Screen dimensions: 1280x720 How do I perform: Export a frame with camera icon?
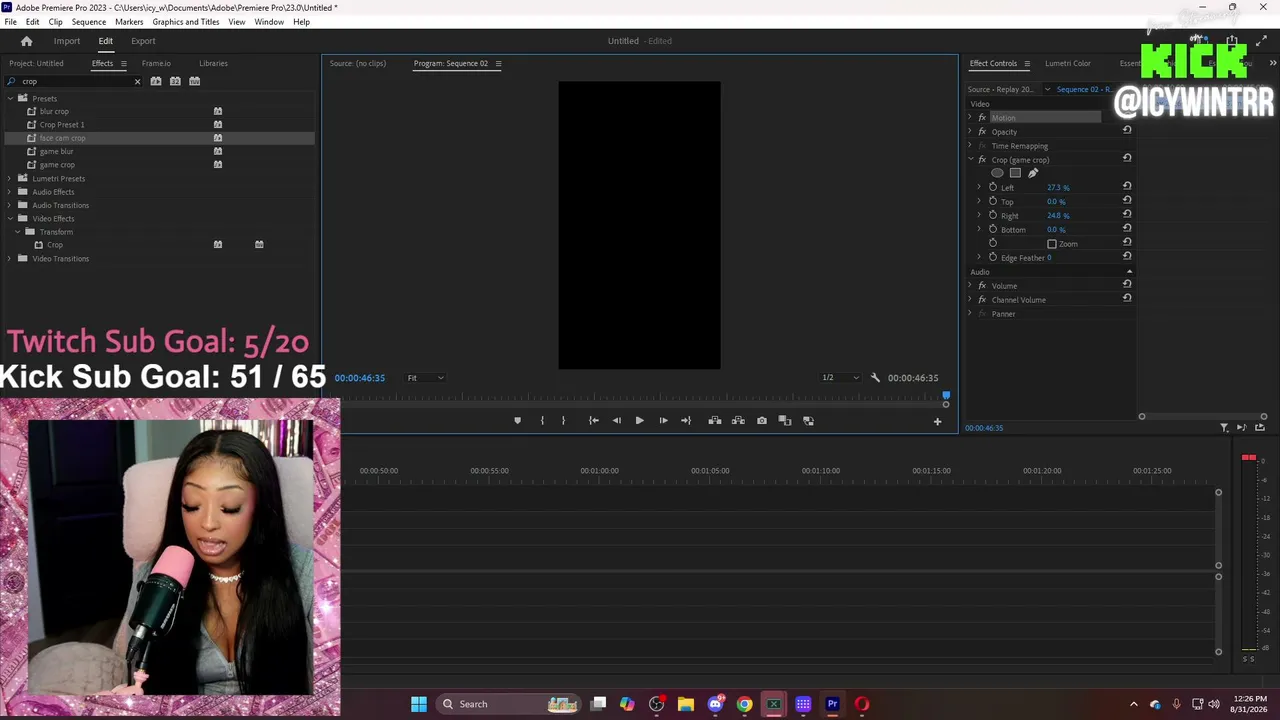[762, 421]
